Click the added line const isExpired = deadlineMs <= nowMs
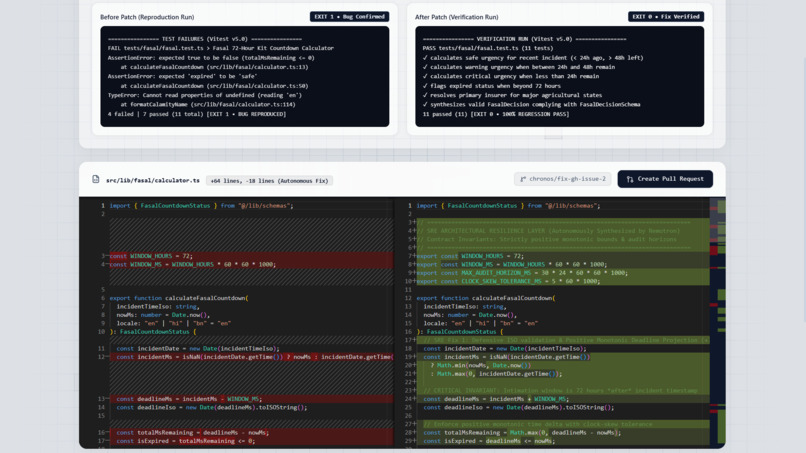This screenshot has height=453, width=806. [563, 441]
